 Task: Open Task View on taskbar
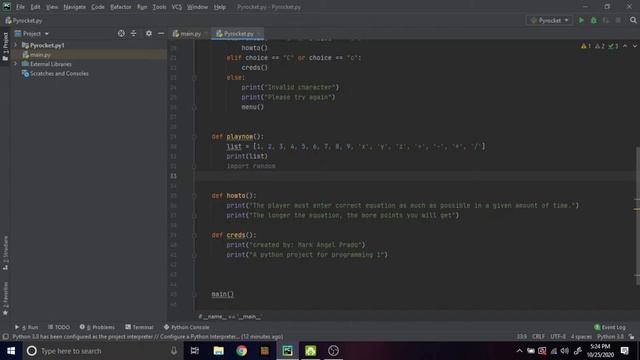coord(195,351)
